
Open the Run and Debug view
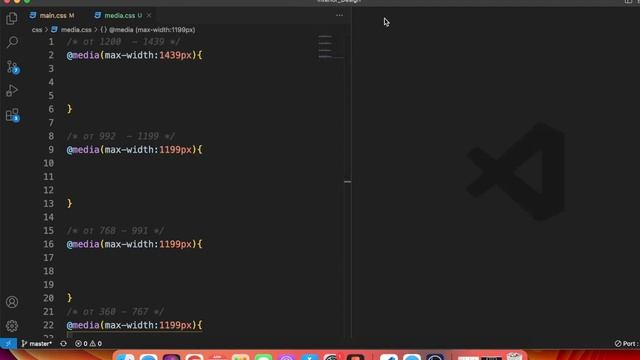pos(12,91)
